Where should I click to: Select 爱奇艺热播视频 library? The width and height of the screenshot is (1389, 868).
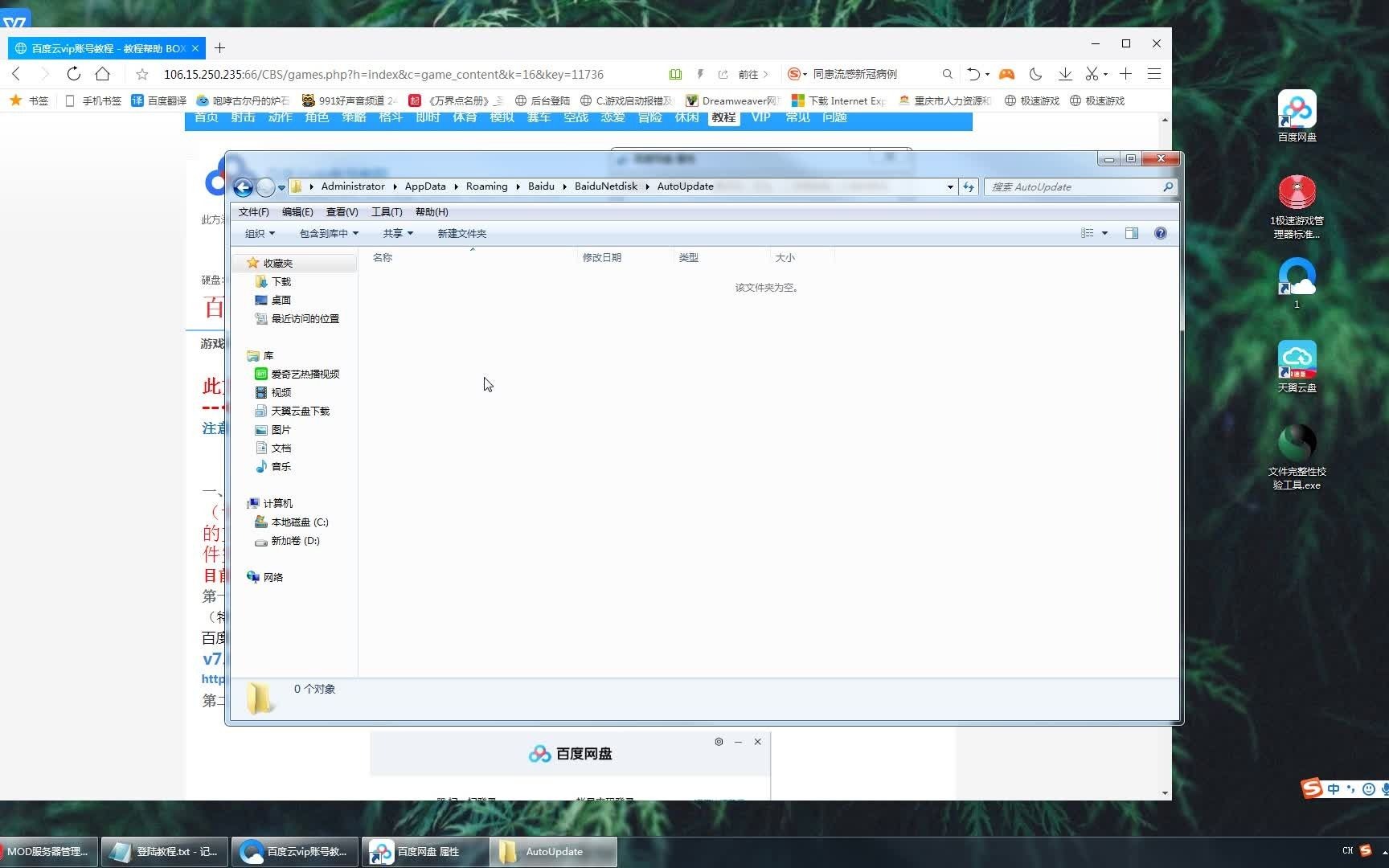point(297,374)
